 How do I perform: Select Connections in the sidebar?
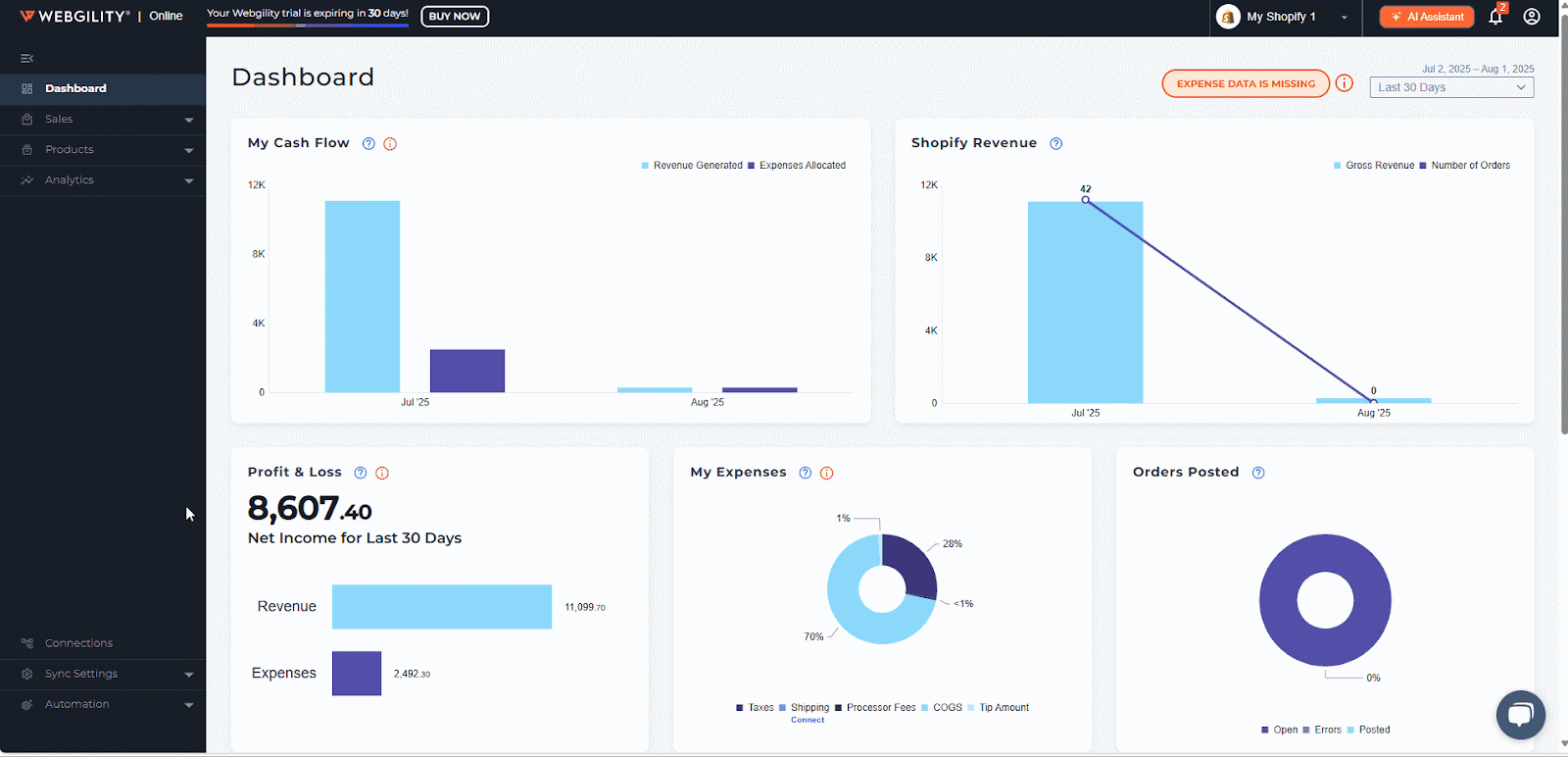78,643
